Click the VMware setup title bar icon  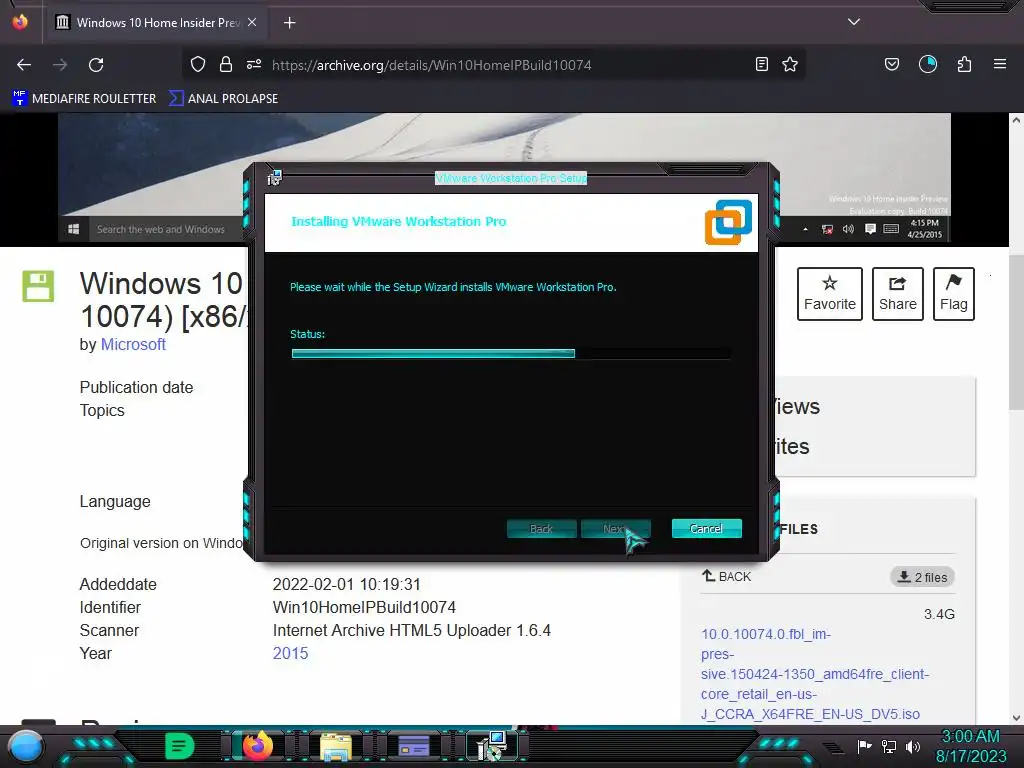274,178
